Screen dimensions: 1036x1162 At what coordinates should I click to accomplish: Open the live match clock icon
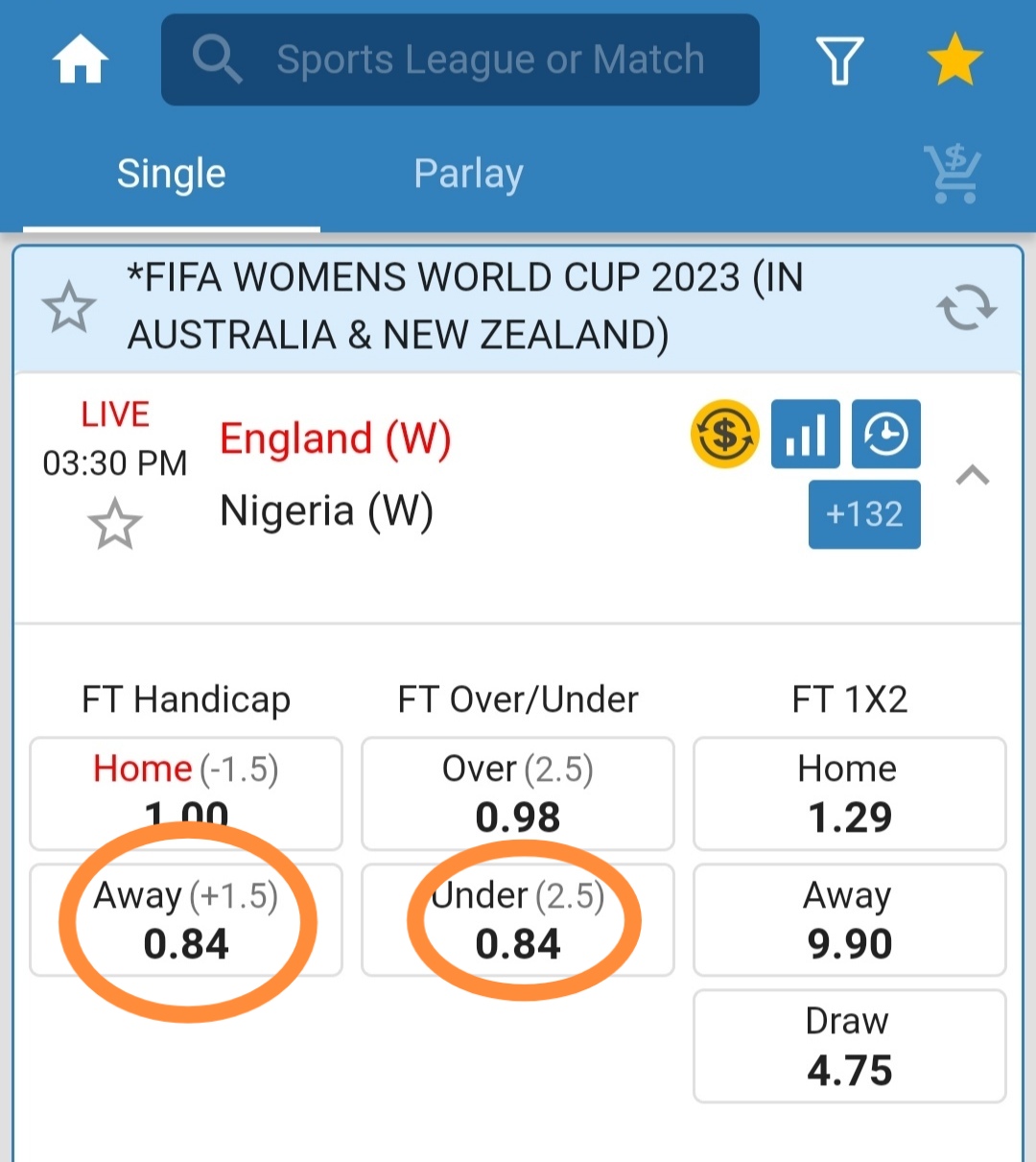coord(886,434)
